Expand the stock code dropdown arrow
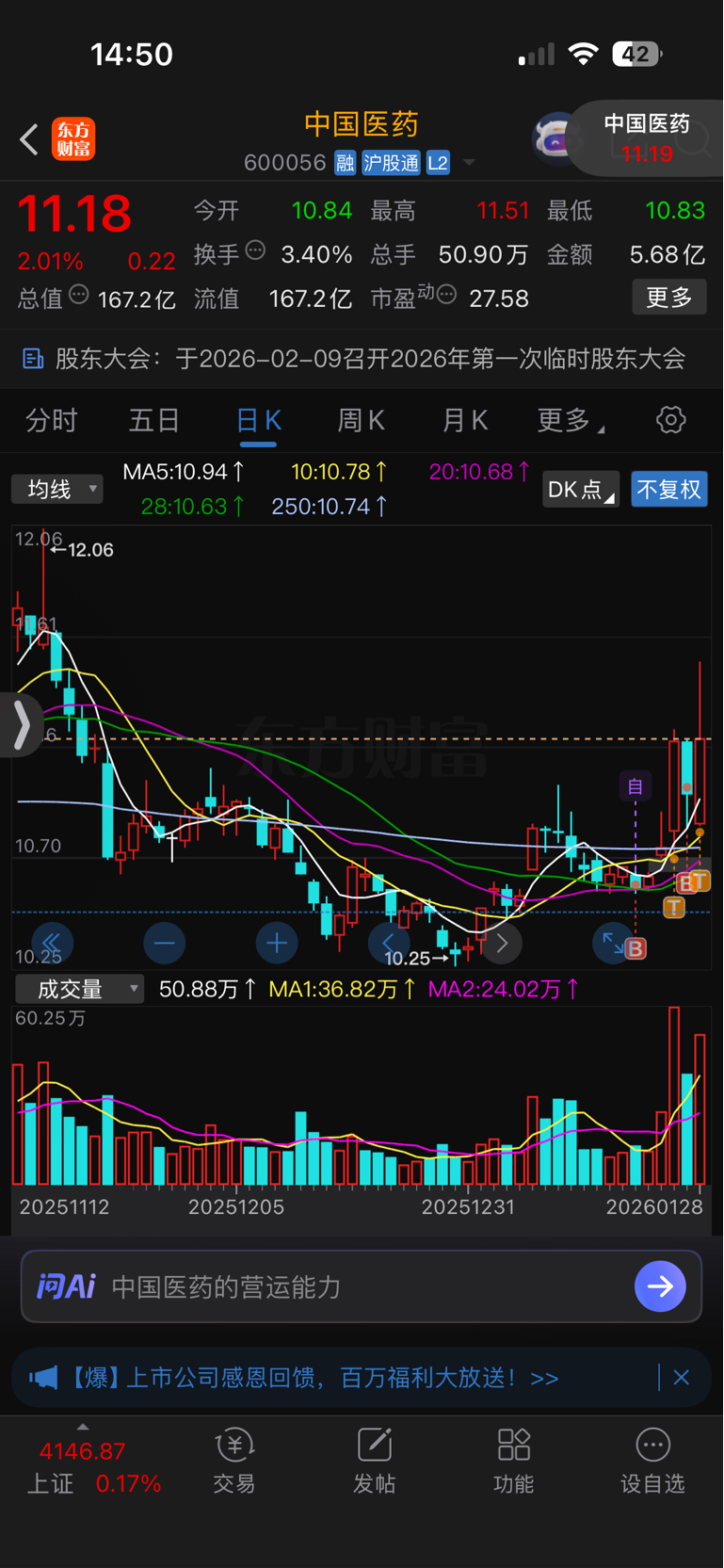Viewport: 724px width, 1568px height. (x=468, y=163)
